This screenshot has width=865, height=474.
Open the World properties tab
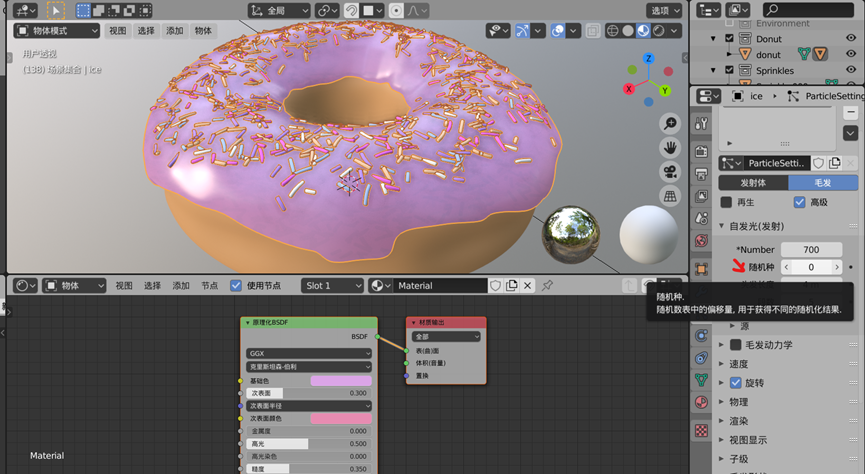point(701,241)
